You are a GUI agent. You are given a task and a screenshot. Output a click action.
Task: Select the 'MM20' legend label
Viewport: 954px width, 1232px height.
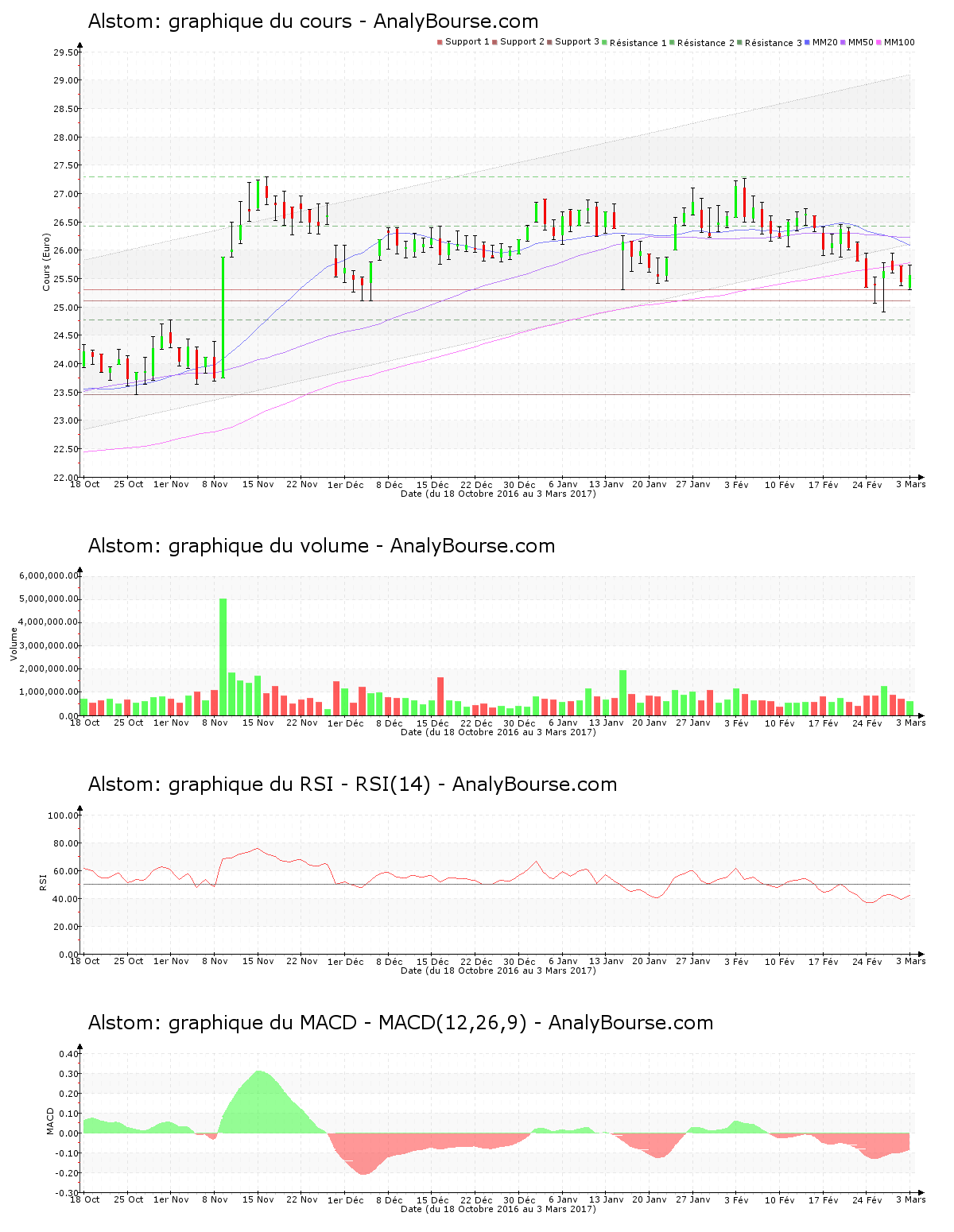[x=825, y=42]
